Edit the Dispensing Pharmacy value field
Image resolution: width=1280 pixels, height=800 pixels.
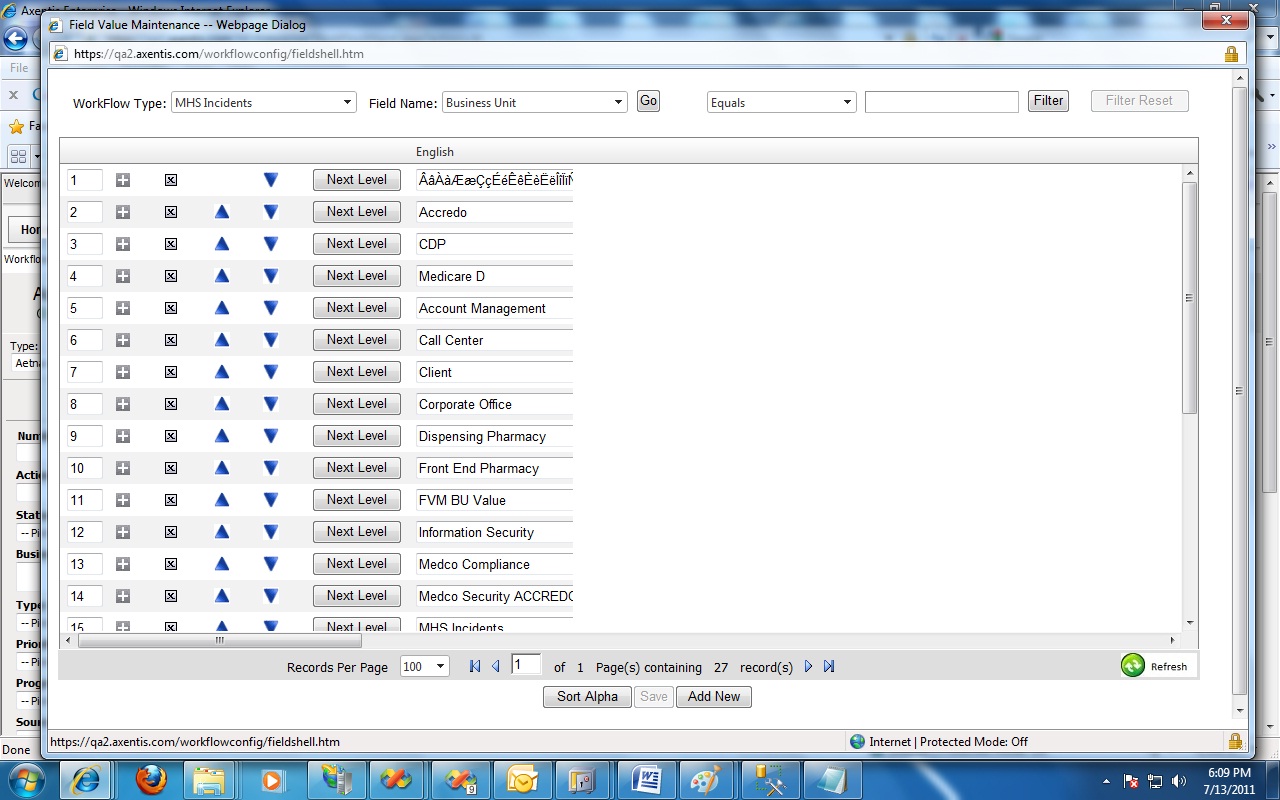click(495, 436)
